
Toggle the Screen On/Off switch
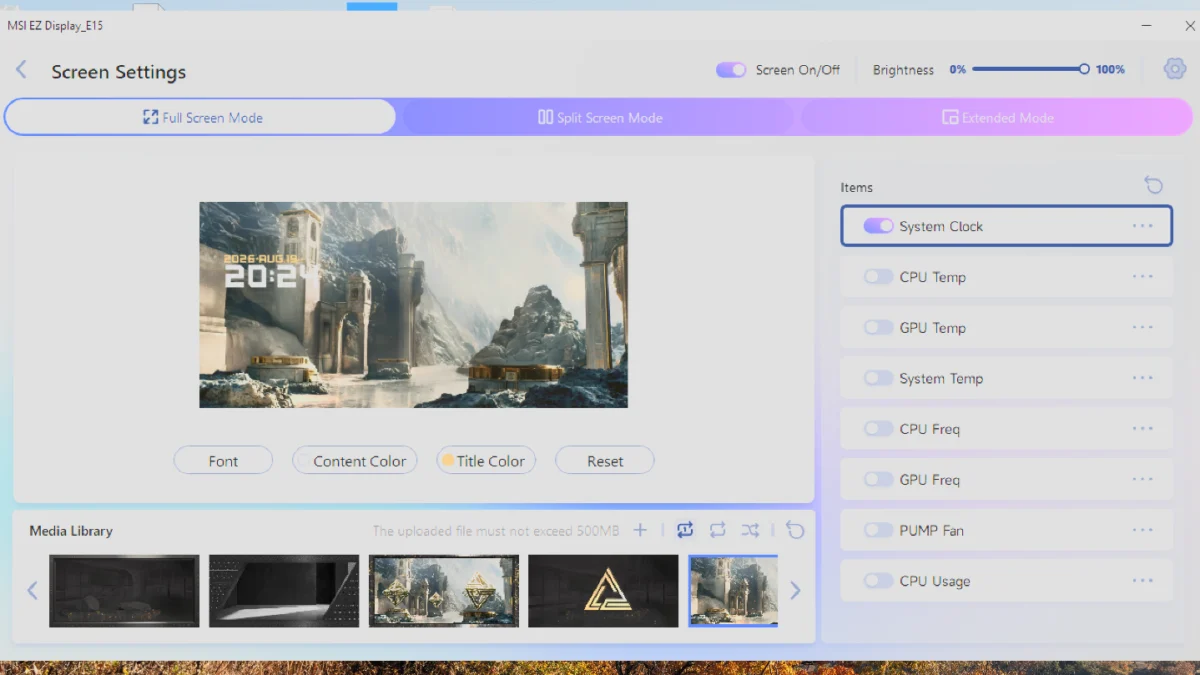tap(731, 70)
